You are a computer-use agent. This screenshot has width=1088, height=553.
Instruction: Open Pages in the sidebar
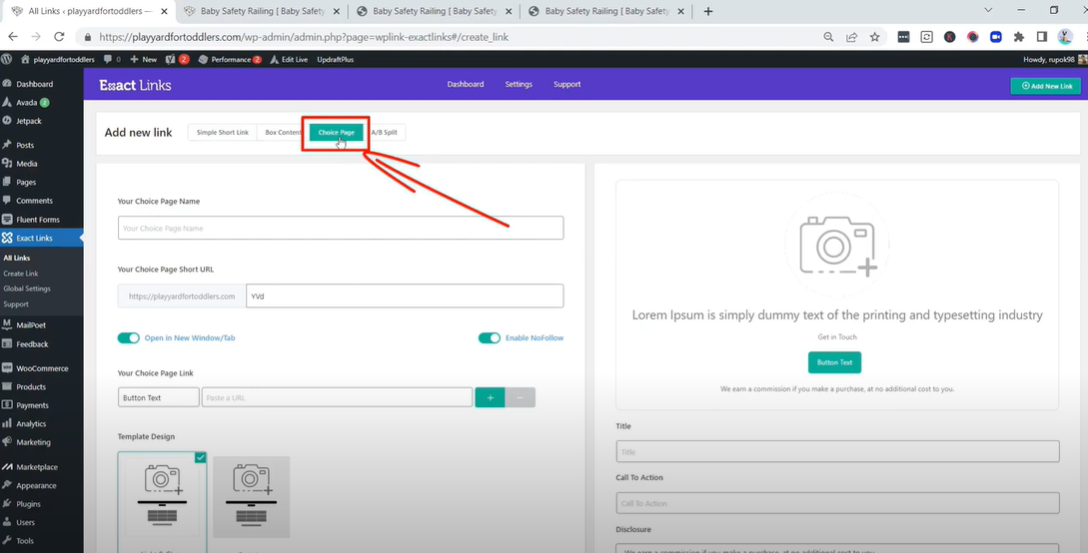tap(26, 182)
